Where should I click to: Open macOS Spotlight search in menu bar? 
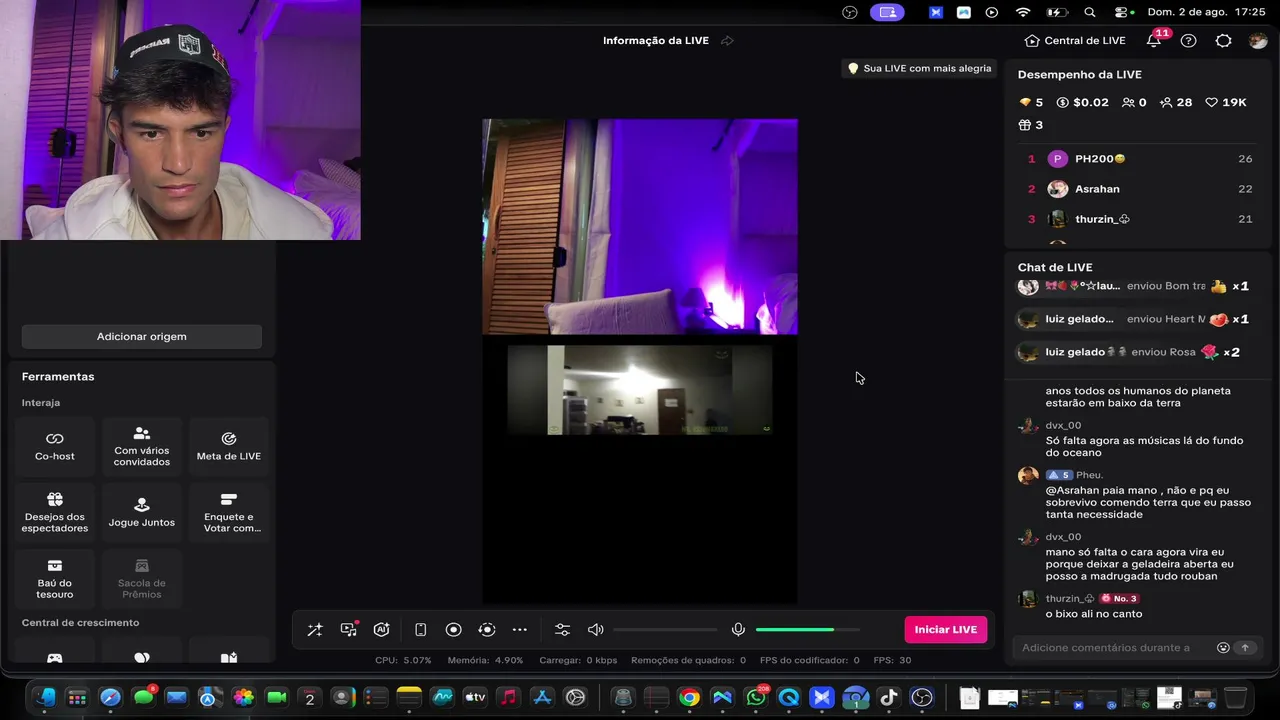click(1090, 12)
